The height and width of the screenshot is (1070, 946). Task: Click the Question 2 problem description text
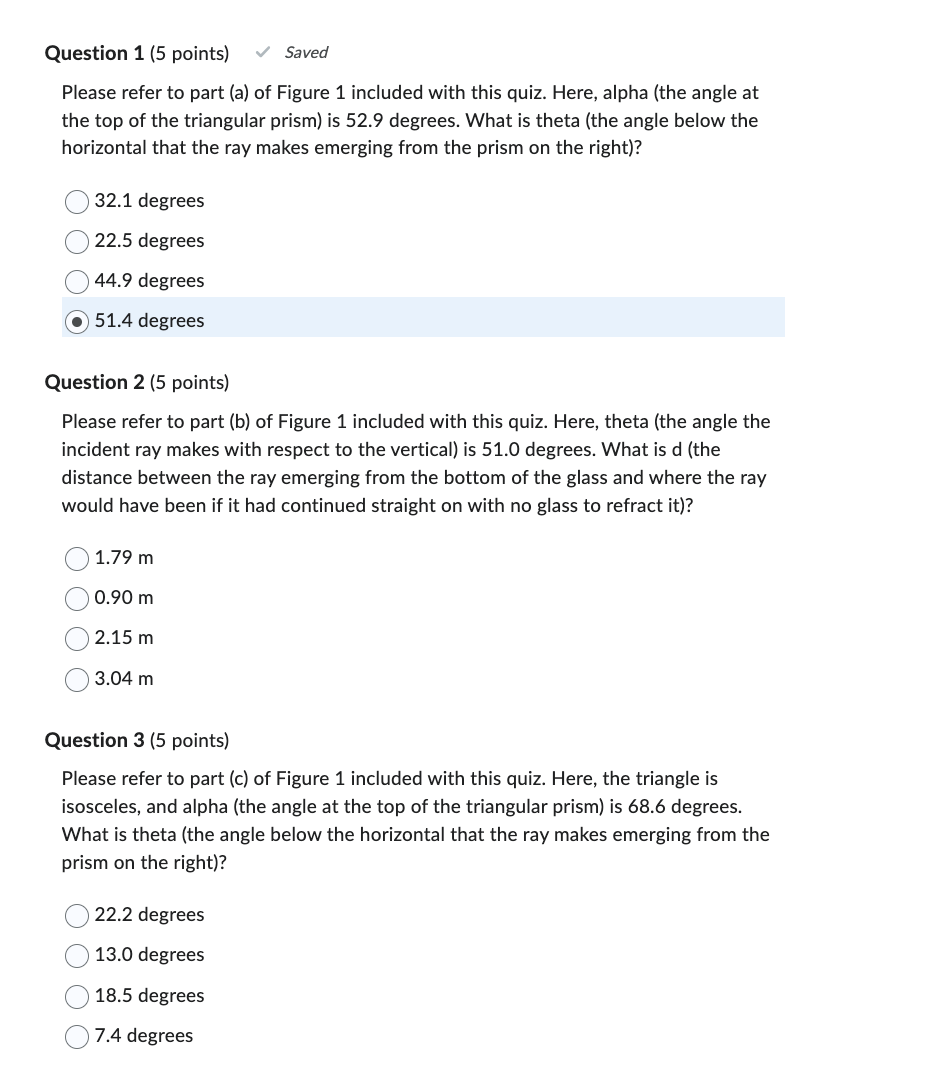(x=415, y=463)
